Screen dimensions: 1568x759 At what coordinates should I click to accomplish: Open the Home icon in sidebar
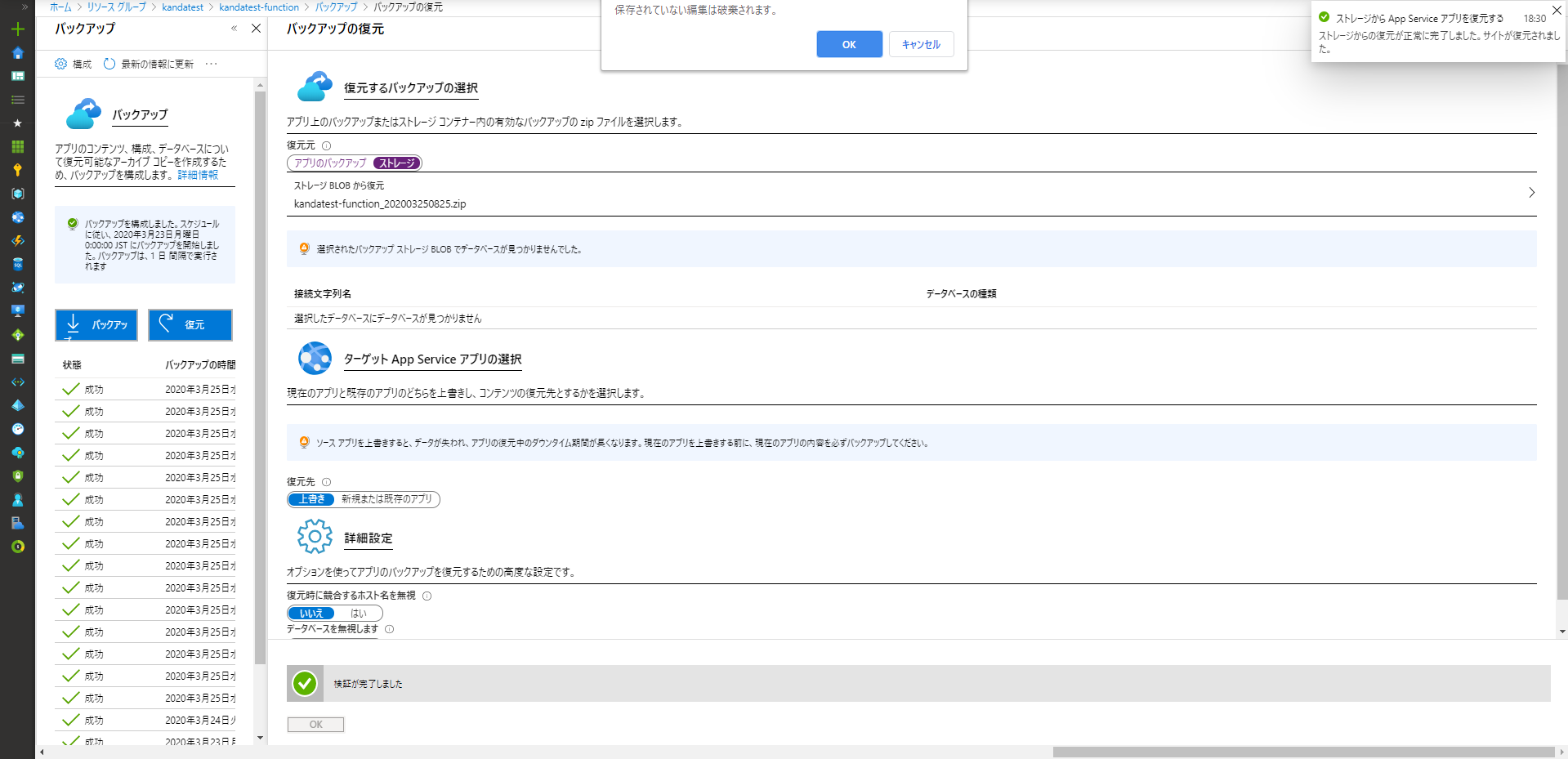tap(17, 53)
